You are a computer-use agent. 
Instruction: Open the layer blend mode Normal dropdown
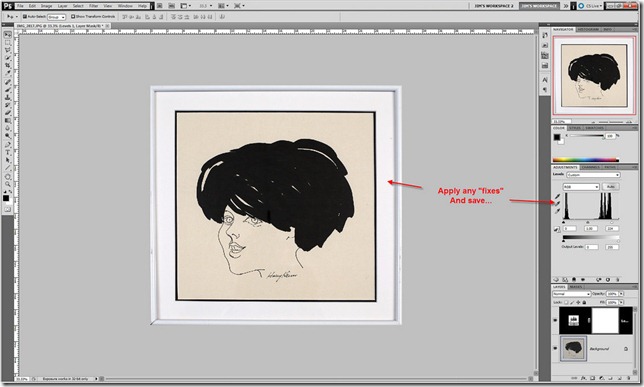571,294
